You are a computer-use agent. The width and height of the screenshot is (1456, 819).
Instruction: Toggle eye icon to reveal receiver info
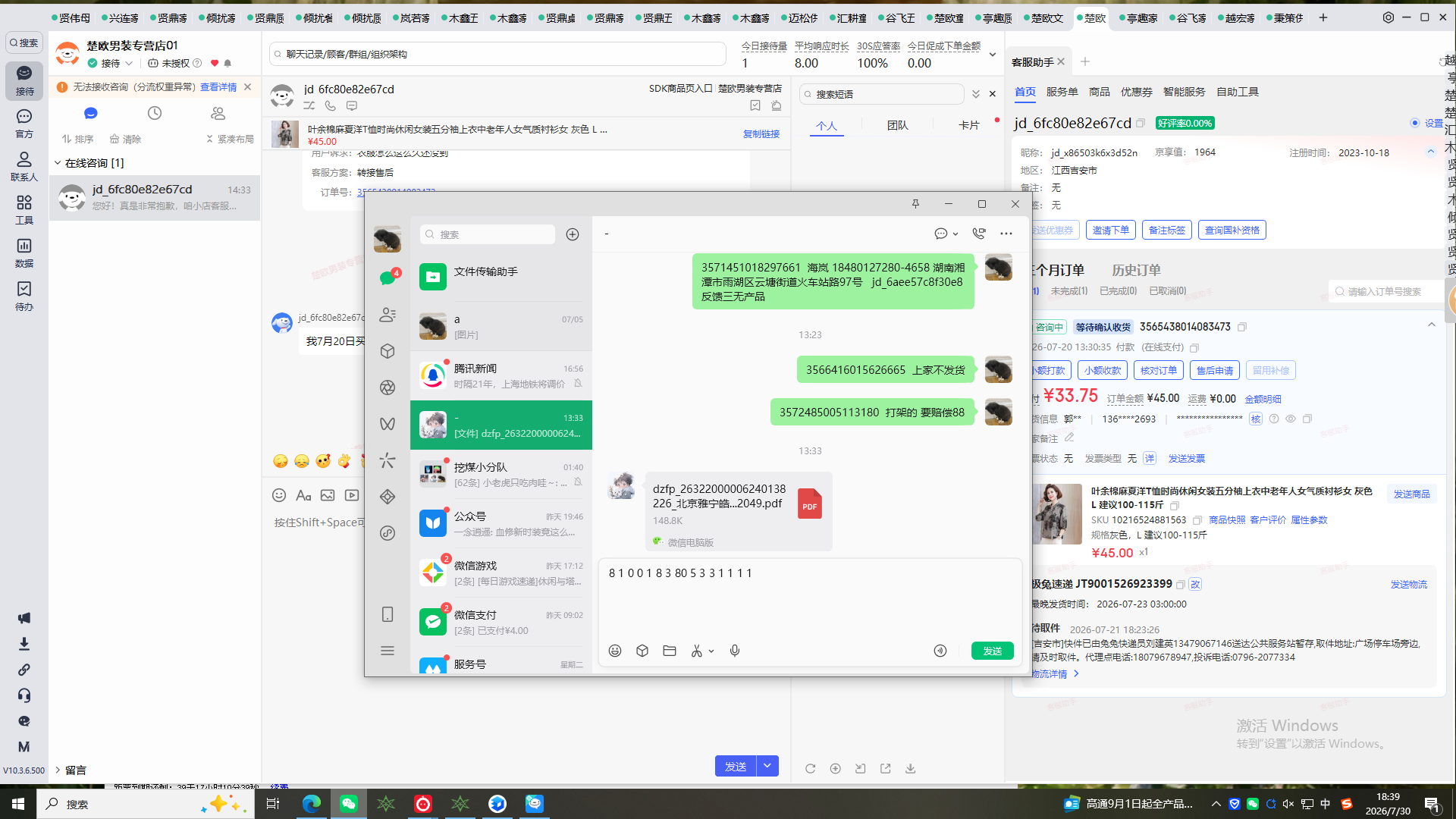pyautogui.click(x=1291, y=419)
